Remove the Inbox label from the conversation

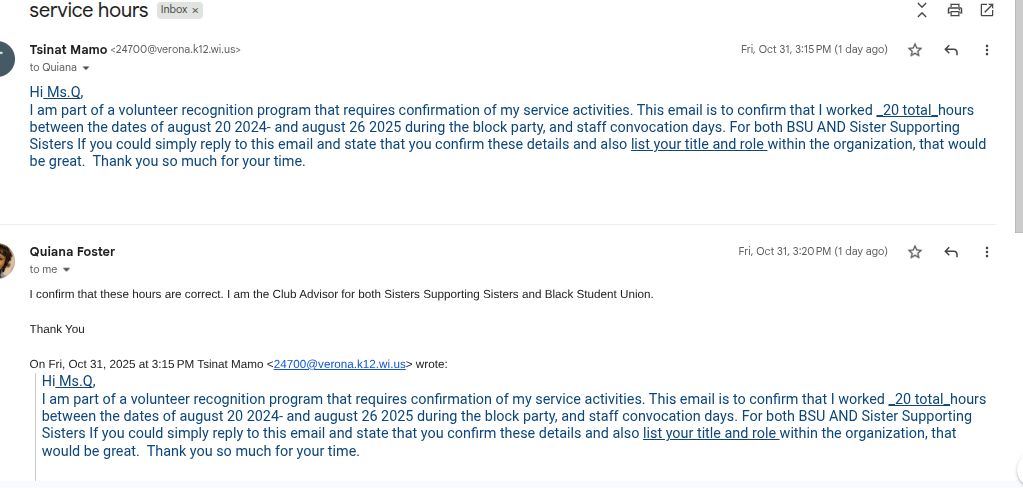coord(195,10)
